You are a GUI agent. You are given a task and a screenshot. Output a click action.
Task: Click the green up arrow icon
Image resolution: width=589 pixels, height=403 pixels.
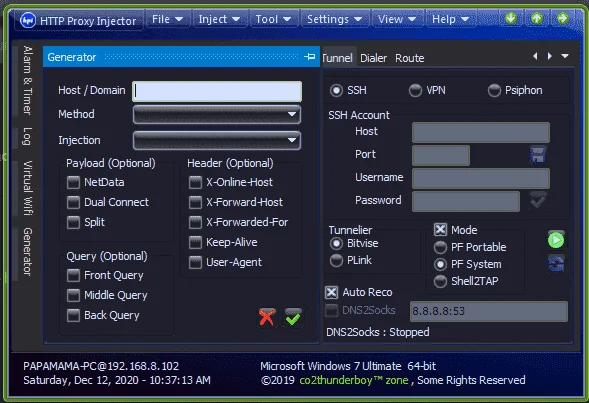click(x=536, y=18)
